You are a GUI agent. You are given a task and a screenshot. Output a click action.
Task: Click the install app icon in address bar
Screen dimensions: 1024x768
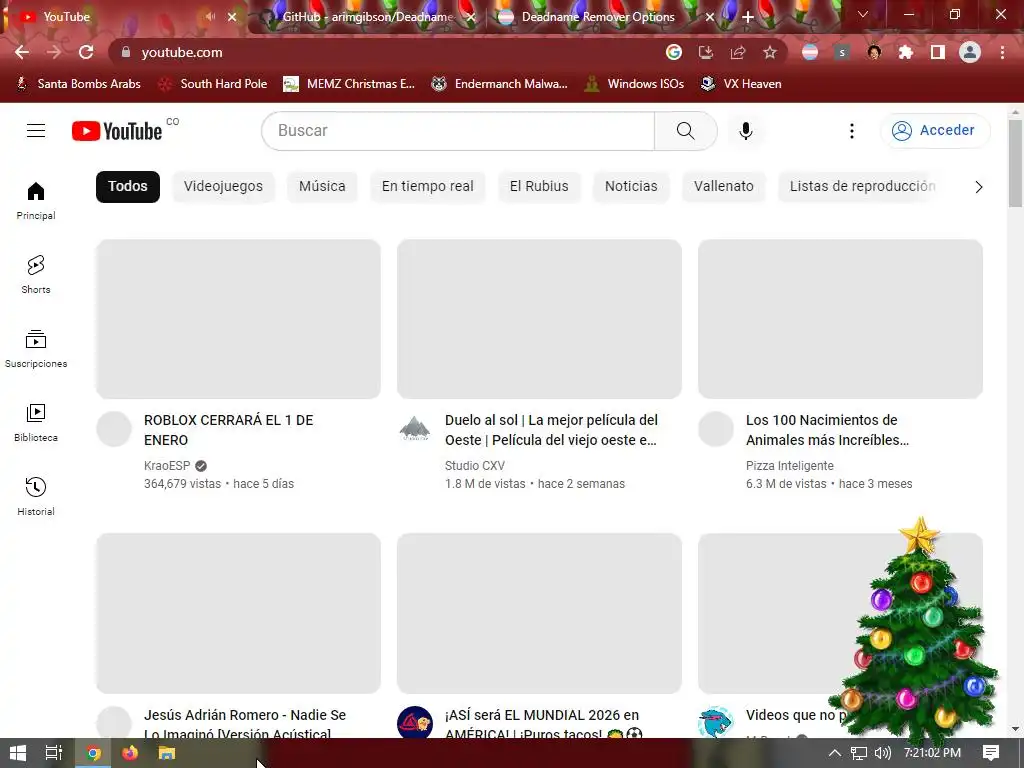click(706, 52)
